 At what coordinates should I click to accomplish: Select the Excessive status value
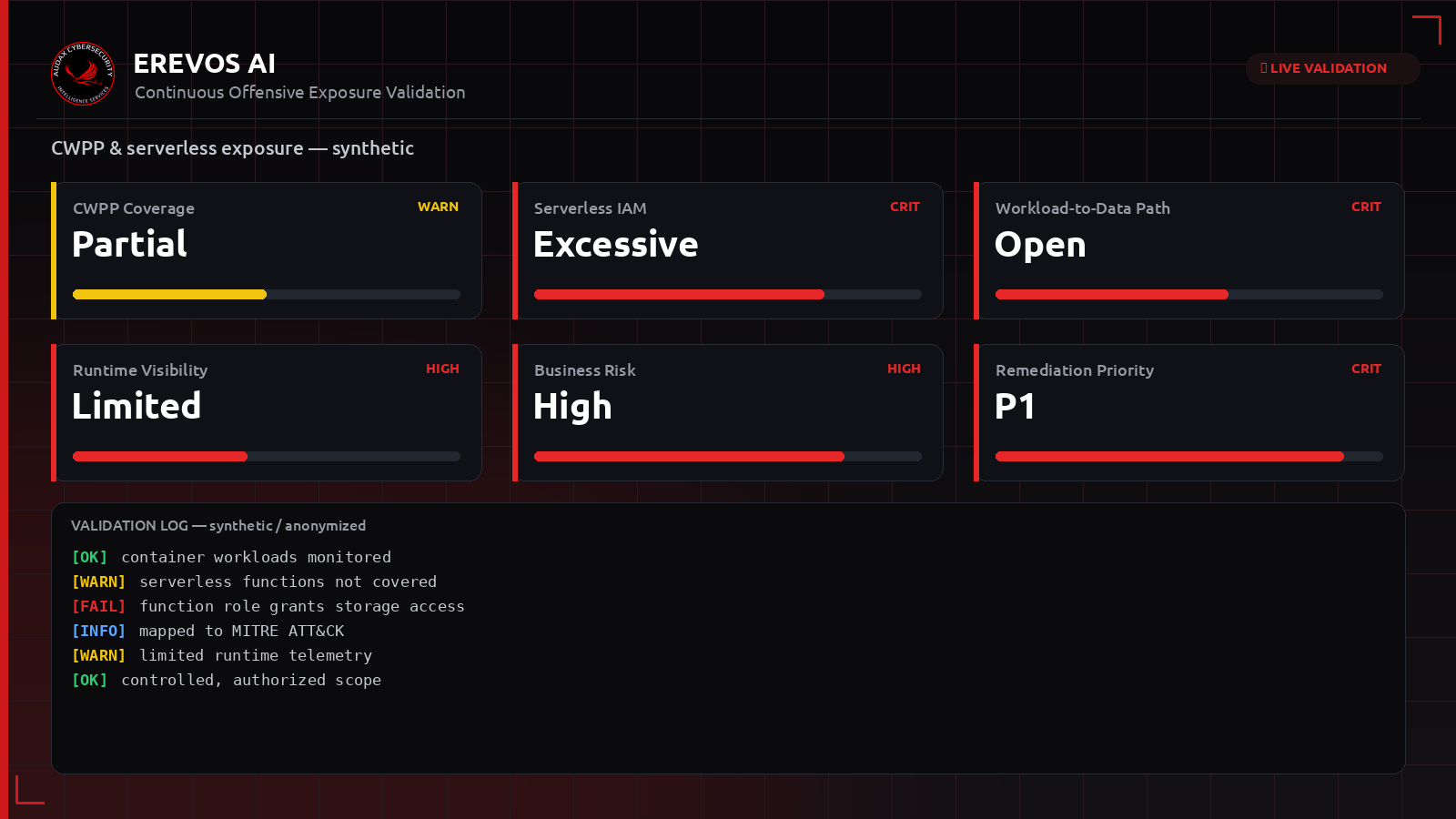pos(616,244)
